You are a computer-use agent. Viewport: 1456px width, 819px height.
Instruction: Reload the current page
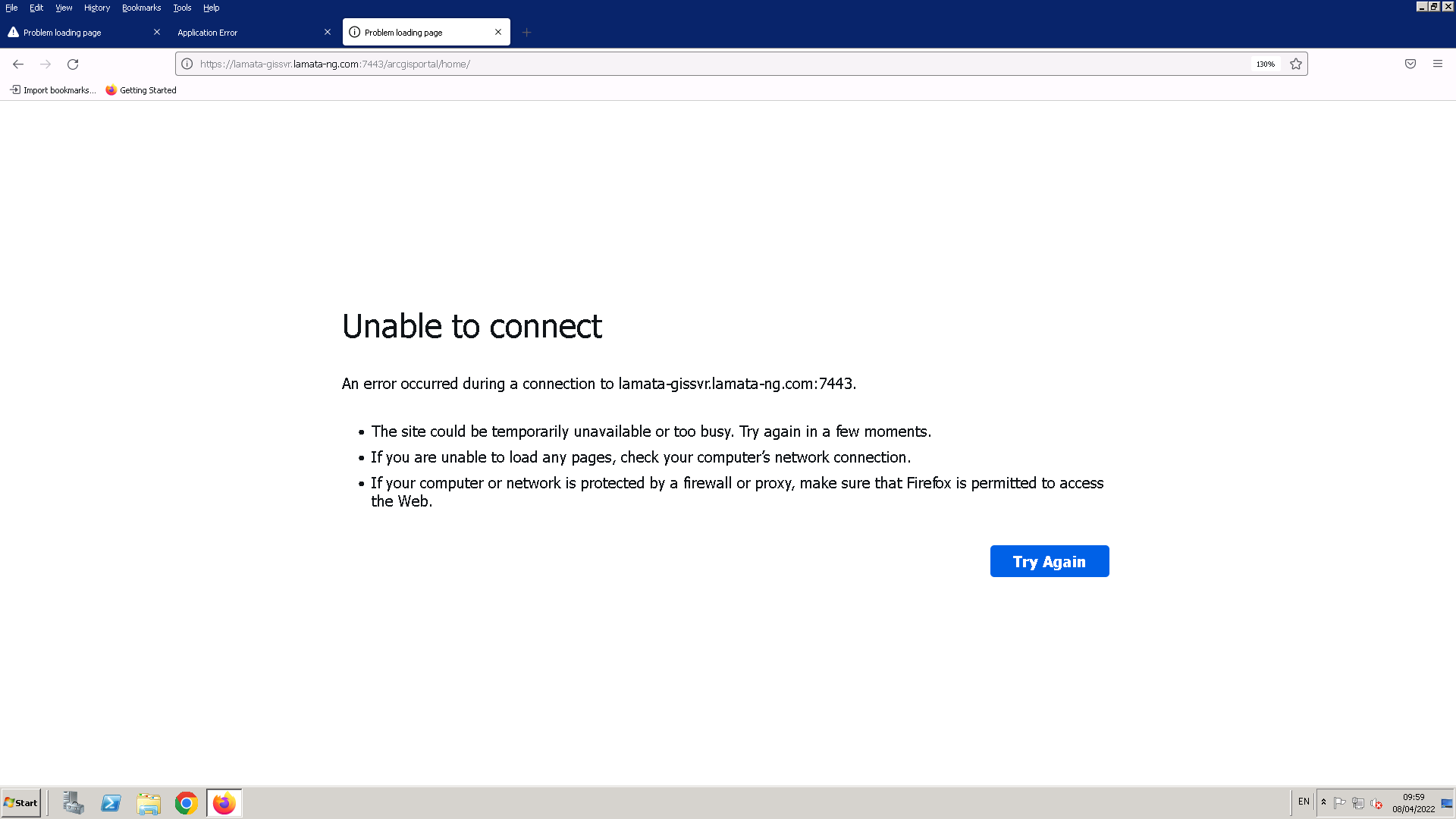72,64
